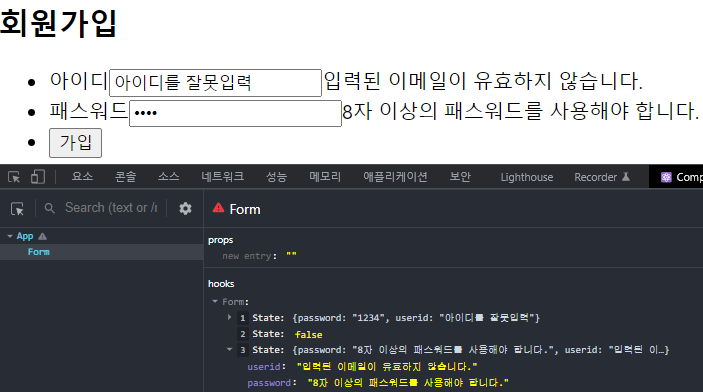Click the invalid email error message on page
Screen dimensions: 703x392
coord(483,81)
